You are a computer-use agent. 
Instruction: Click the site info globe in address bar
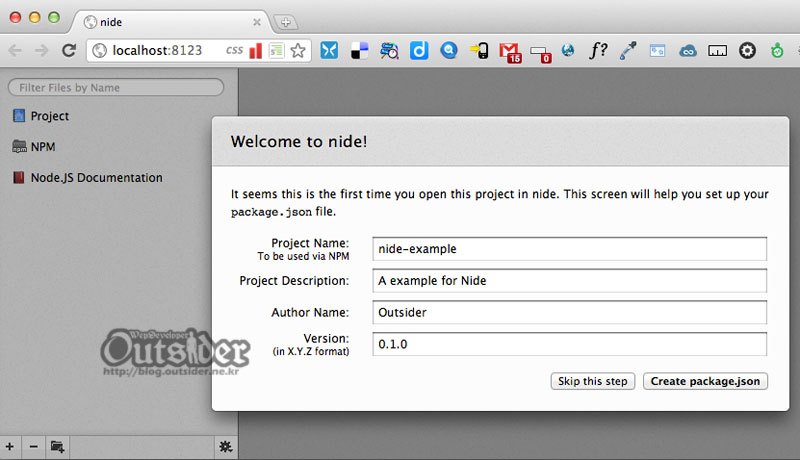99,50
